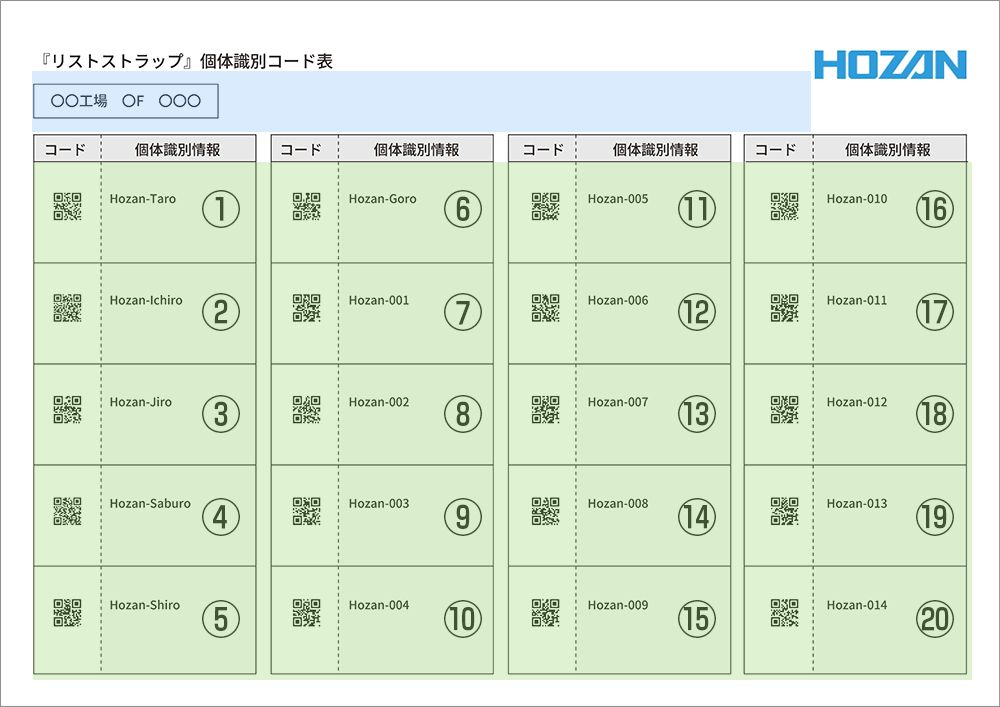Select the Hozan-003 label text
Screen dimensions: 1000x707
pos(379,504)
